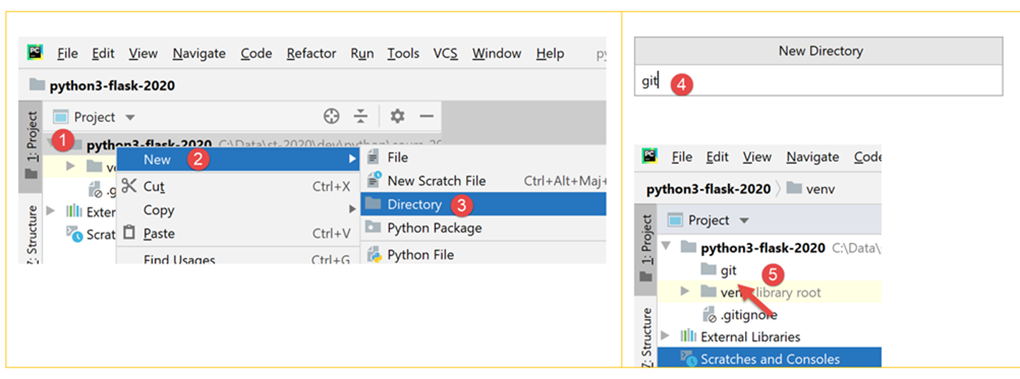Open the Navigate menu in left window
This screenshot has width=1020, height=379.
[199, 53]
